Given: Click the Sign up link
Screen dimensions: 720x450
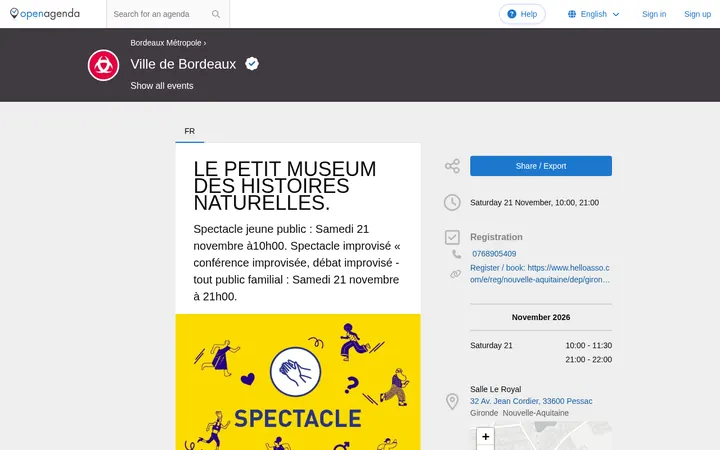Looking at the screenshot, I should [x=697, y=14].
